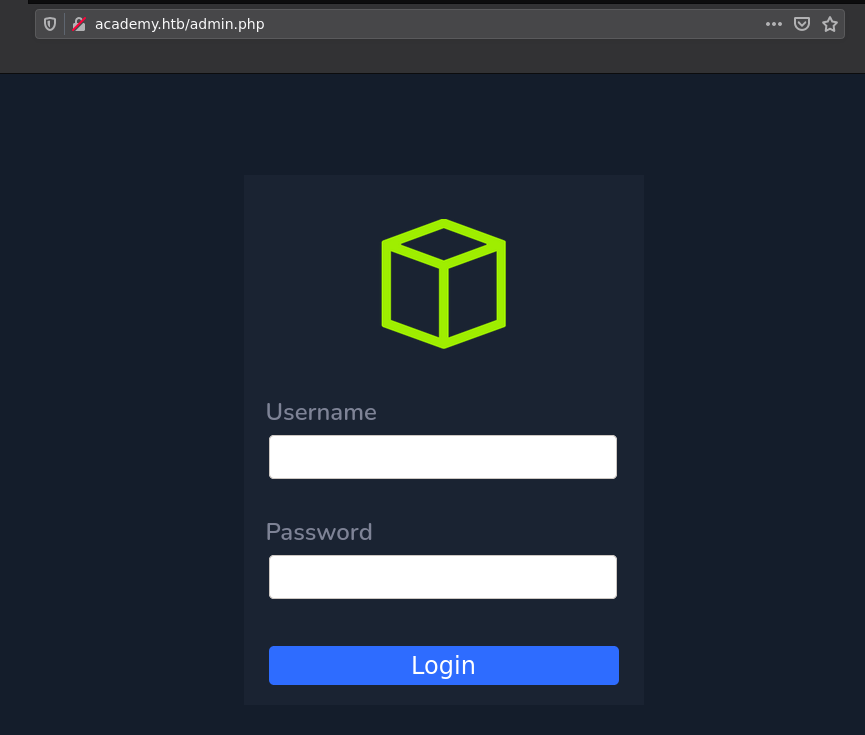Bookmark this page with the star icon
Viewport: 865px width, 735px height.
click(829, 24)
